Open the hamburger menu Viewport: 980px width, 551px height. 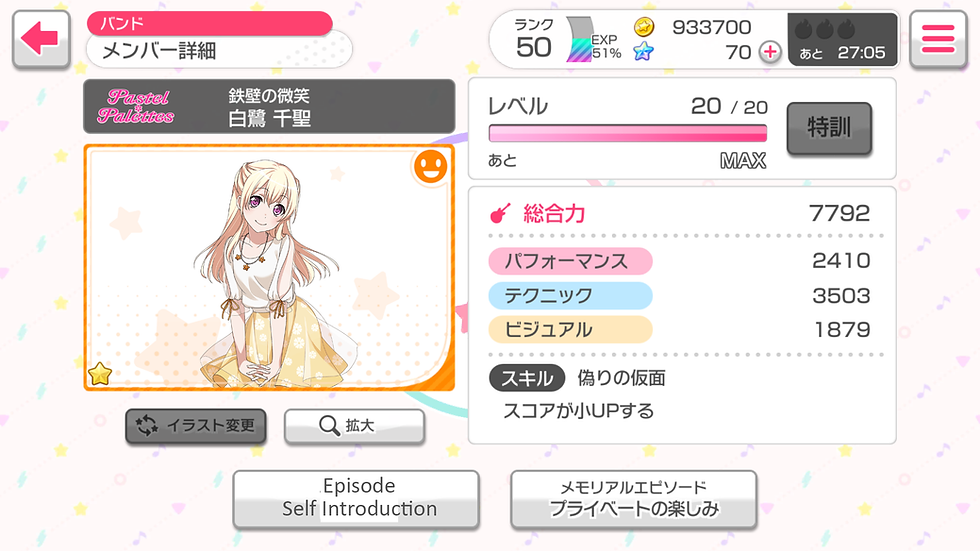coord(938,39)
